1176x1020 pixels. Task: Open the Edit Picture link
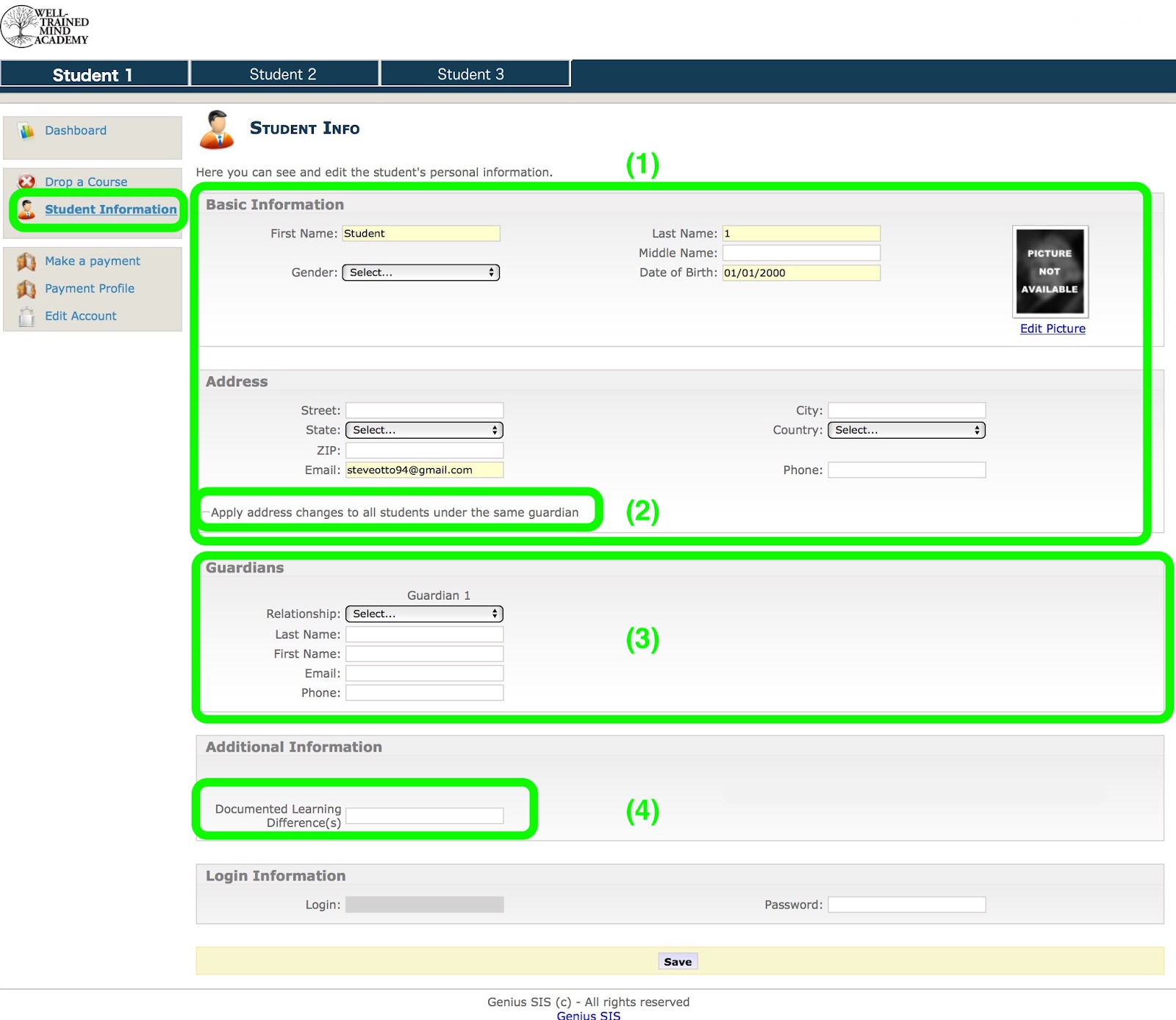tap(1051, 328)
